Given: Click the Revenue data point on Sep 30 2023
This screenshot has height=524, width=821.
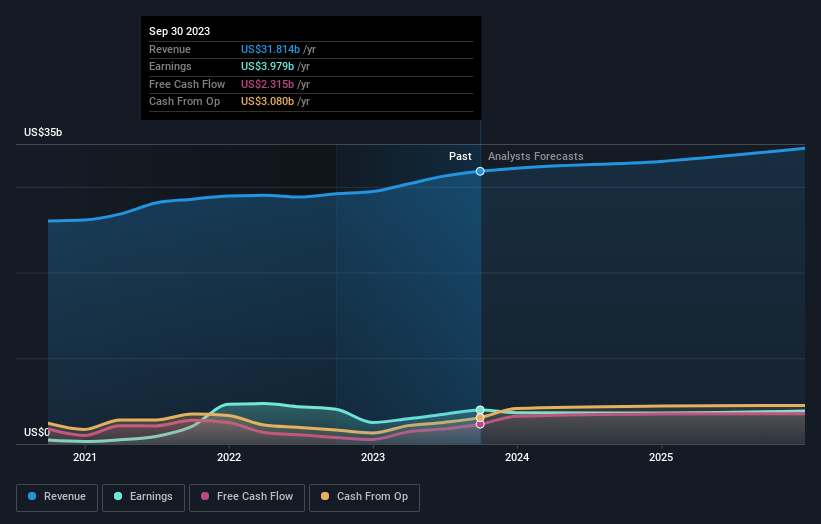Looking at the screenshot, I should (x=480, y=171).
